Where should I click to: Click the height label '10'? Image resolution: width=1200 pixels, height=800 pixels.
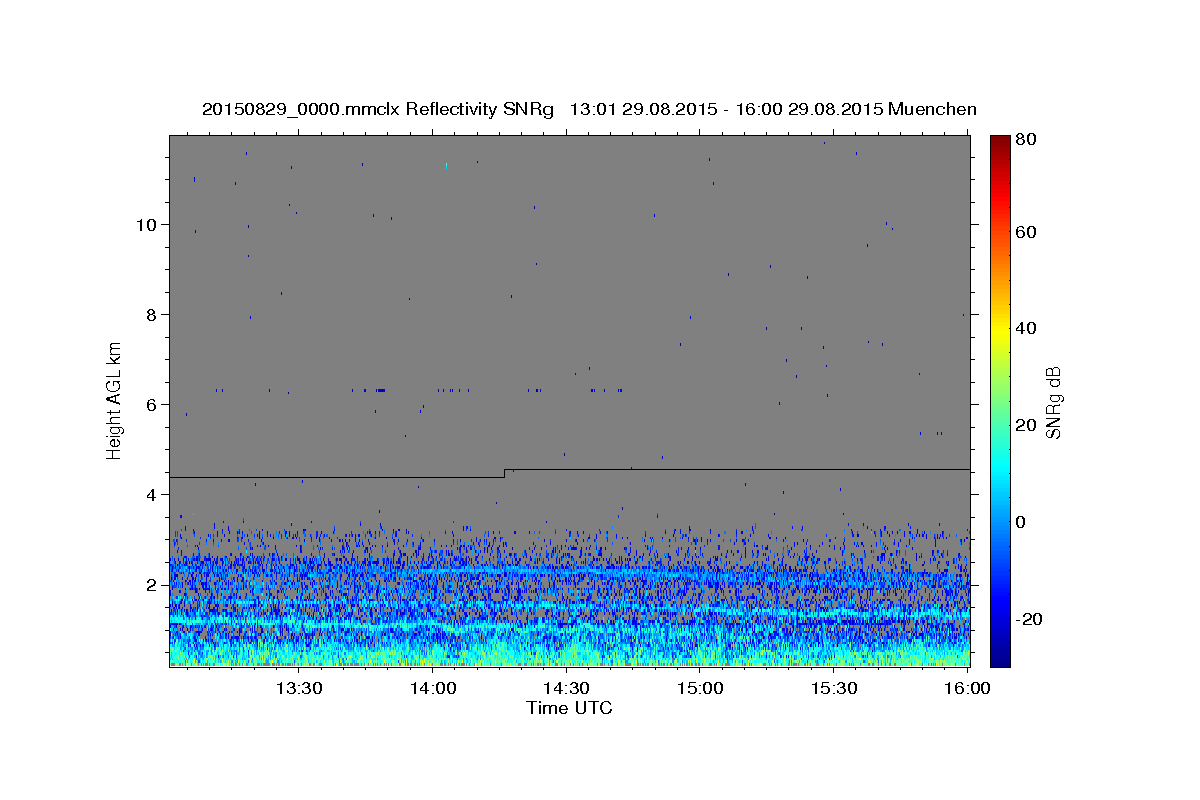[149, 224]
